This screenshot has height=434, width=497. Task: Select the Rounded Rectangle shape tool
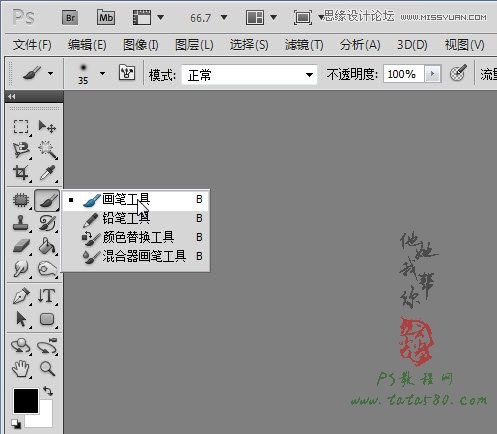coord(47,319)
